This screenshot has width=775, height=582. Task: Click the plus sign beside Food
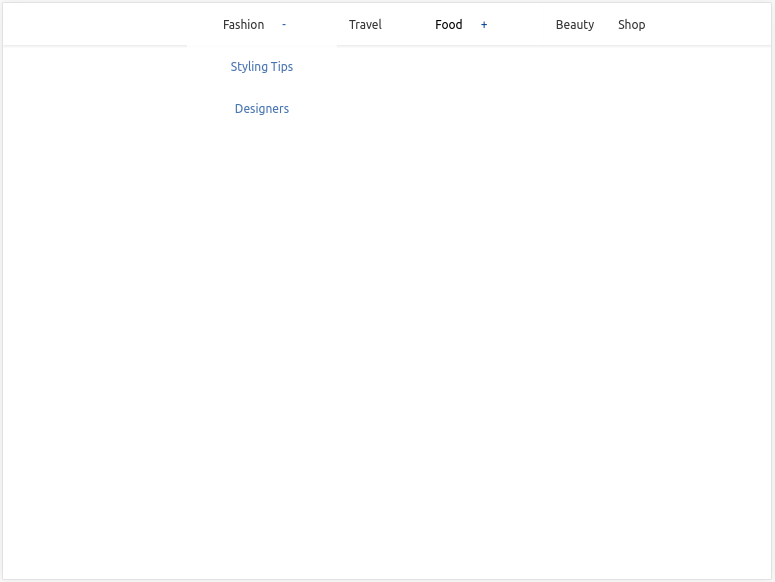click(484, 25)
